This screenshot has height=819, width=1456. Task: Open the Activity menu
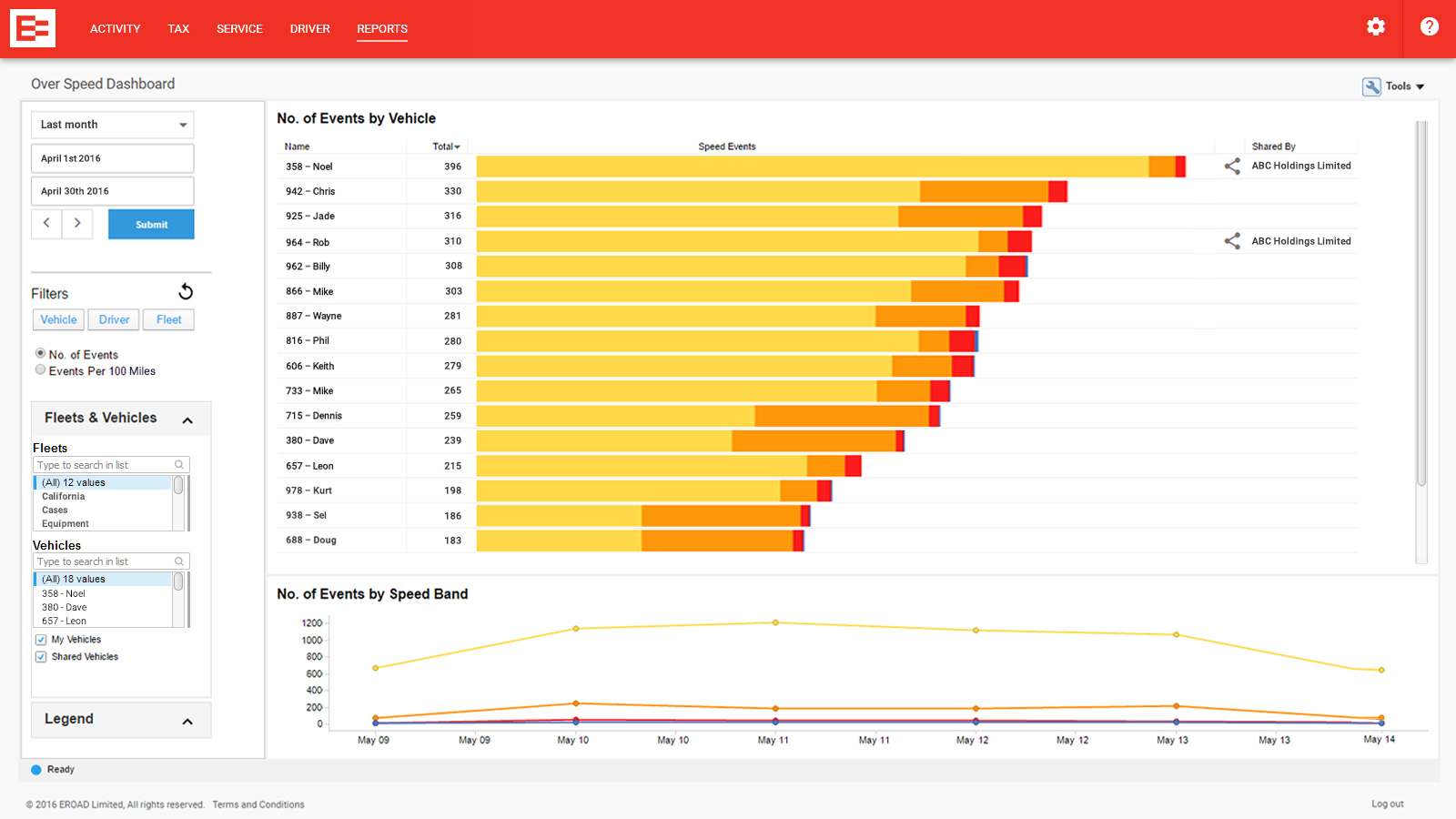115,29
